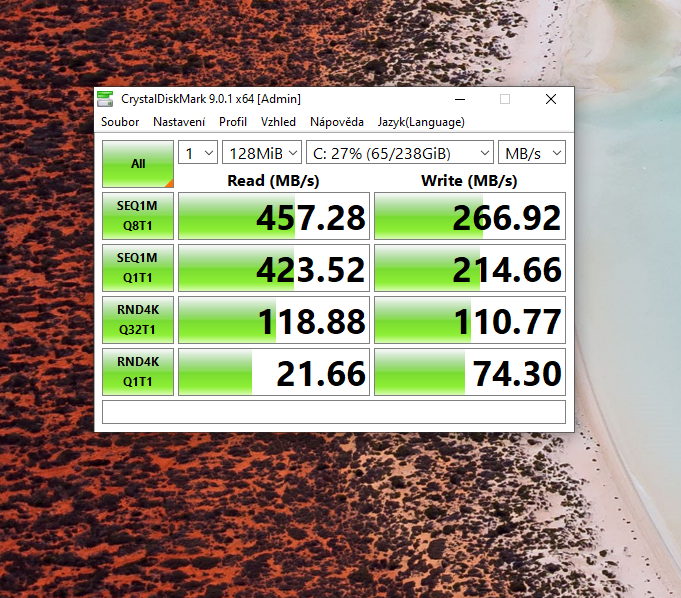Click the 21.66 read result

tap(274, 372)
